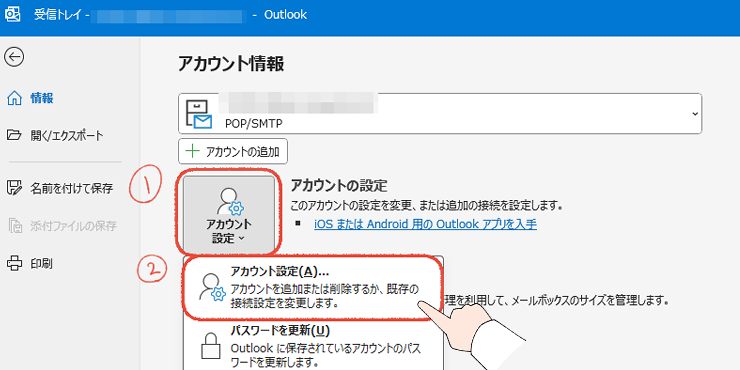Click the mailbox envelope account icon

[x=199, y=114]
